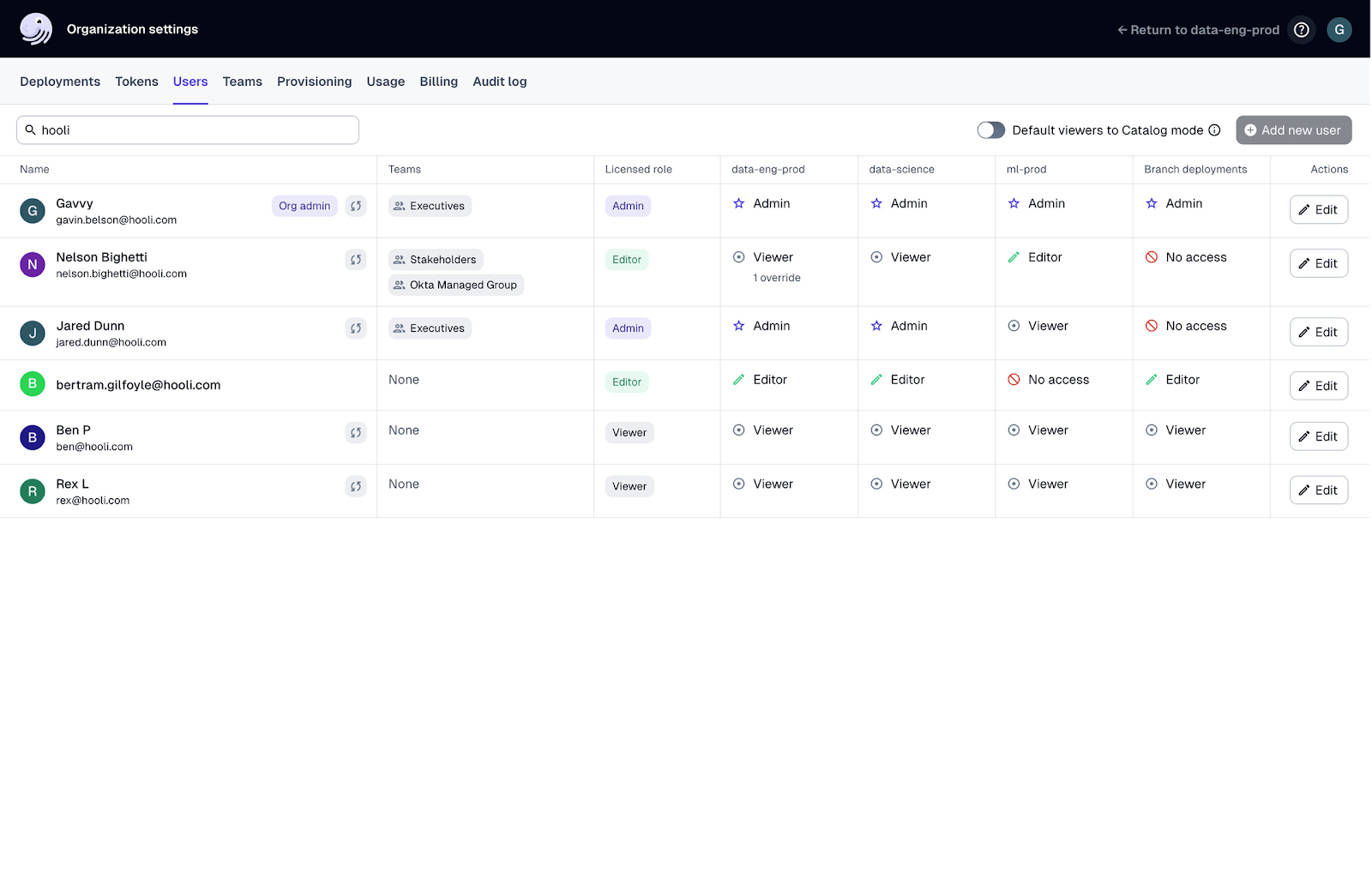Click the data-science column header

tap(903, 170)
